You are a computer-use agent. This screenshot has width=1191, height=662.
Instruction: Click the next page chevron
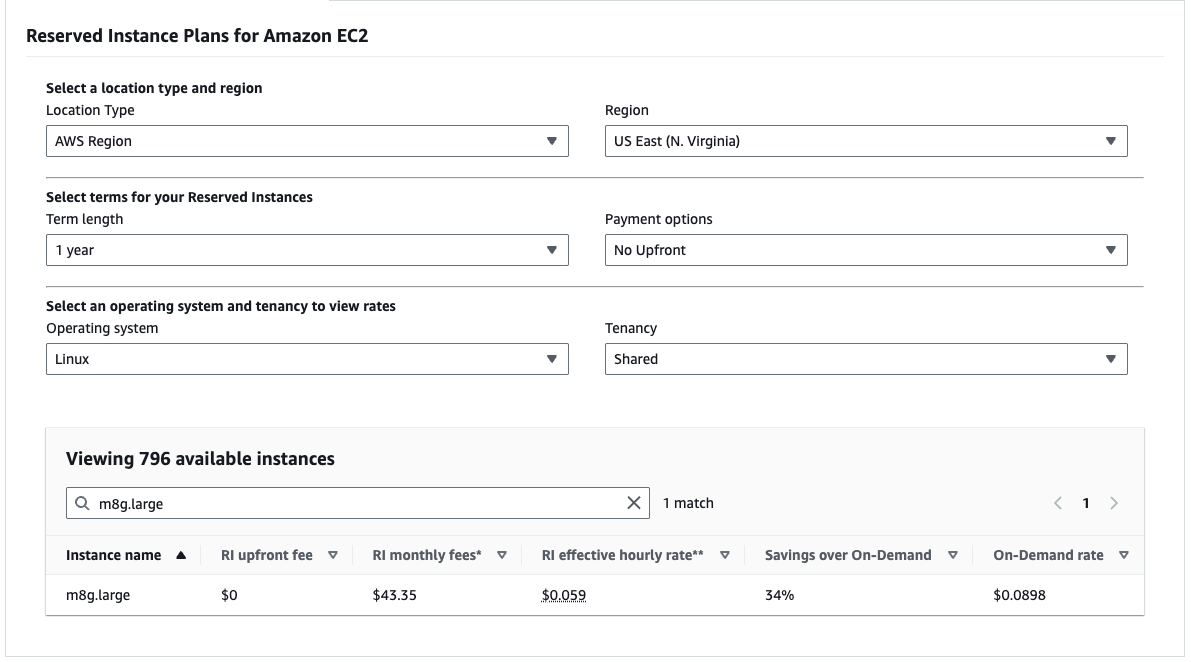pyautogui.click(x=1114, y=503)
